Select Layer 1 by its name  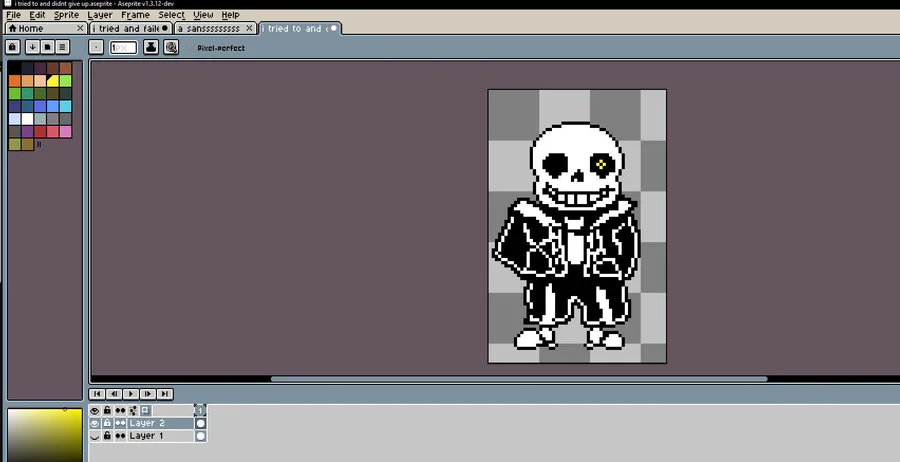(x=160, y=436)
